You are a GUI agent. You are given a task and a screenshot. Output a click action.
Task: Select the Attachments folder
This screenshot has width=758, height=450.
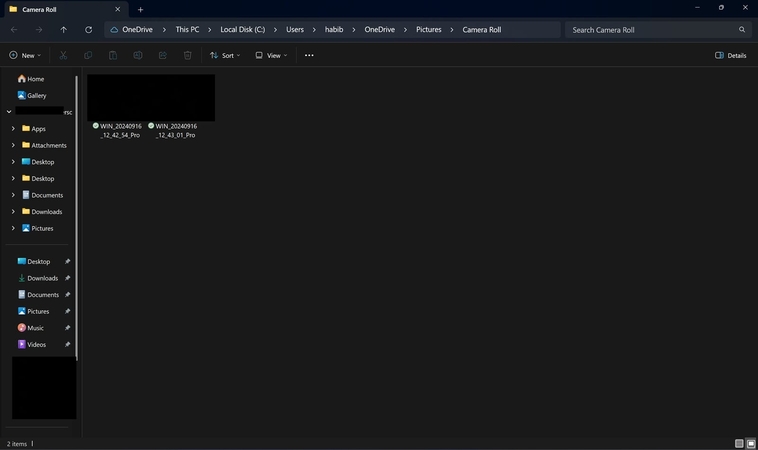(44, 145)
